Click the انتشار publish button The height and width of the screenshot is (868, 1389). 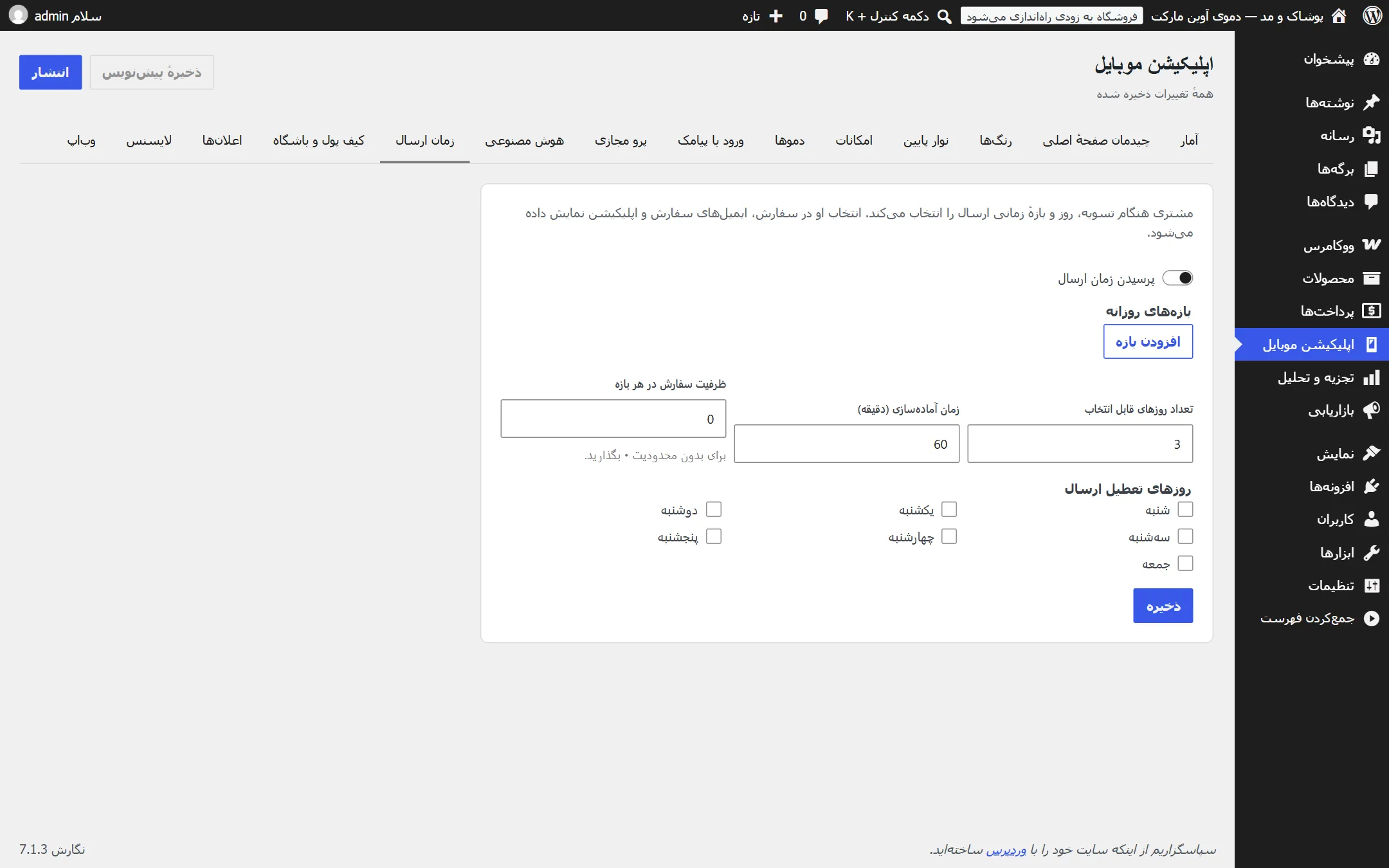[x=50, y=72]
